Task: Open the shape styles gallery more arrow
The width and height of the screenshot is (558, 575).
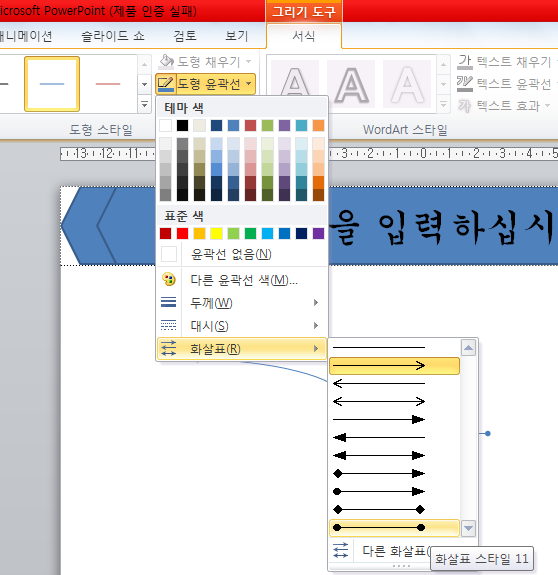Action: tap(144, 105)
